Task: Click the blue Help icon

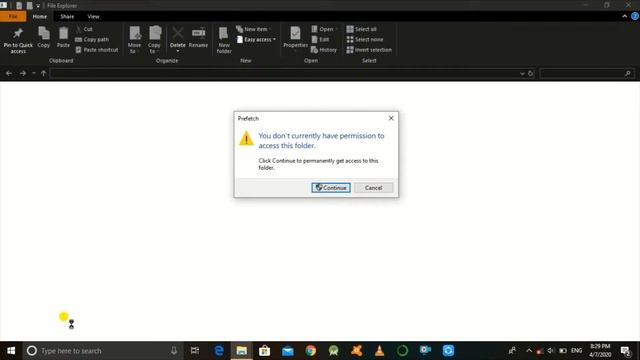Action: [x=635, y=16]
